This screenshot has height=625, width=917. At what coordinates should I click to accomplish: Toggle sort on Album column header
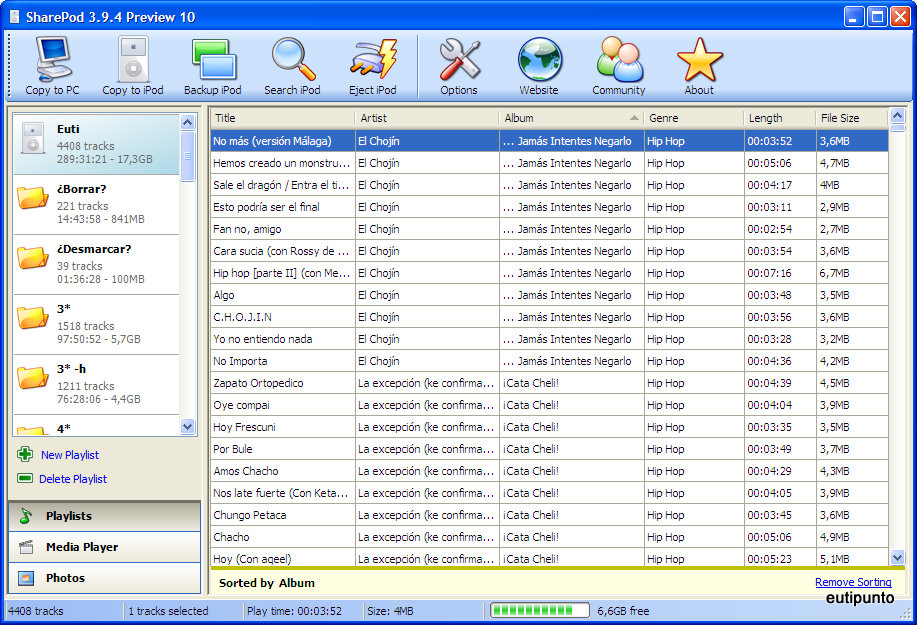point(571,118)
